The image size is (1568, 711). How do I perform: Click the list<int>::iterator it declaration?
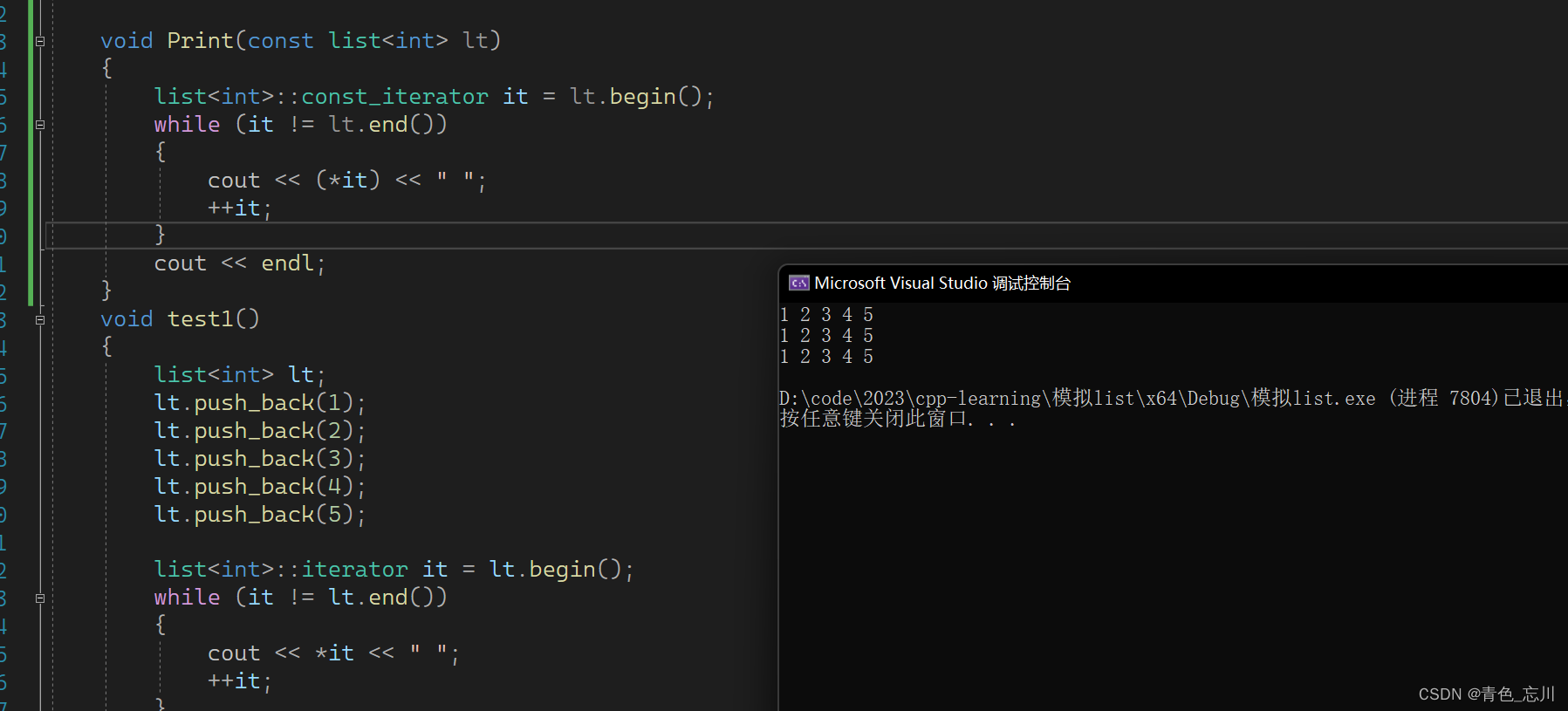(x=394, y=569)
